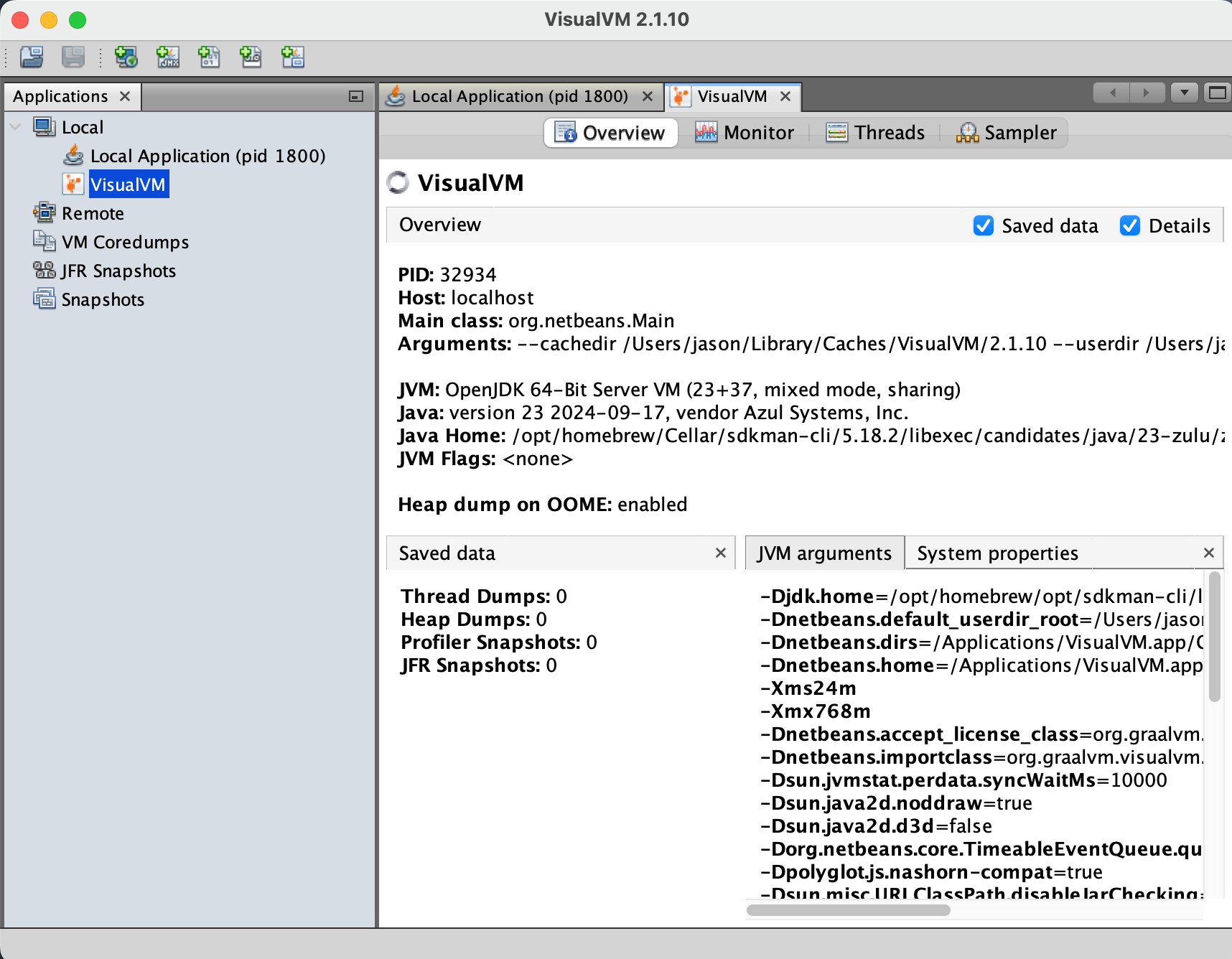Image resolution: width=1232 pixels, height=959 pixels.
Task: Click the scroll documents right arrow
Action: tap(1147, 93)
